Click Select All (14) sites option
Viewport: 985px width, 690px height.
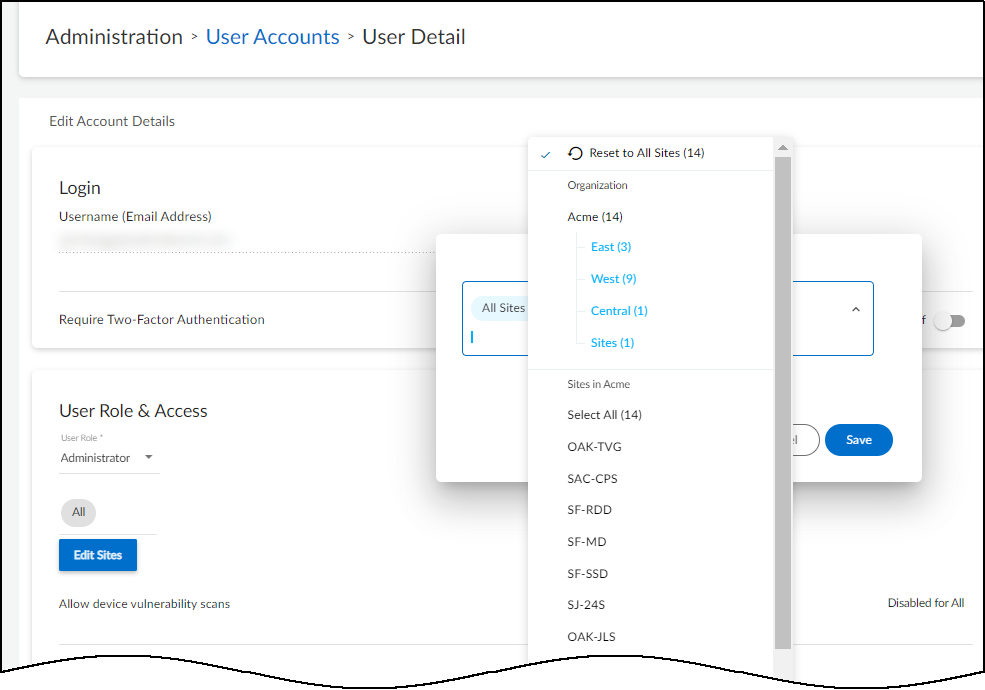click(x=604, y=415)
